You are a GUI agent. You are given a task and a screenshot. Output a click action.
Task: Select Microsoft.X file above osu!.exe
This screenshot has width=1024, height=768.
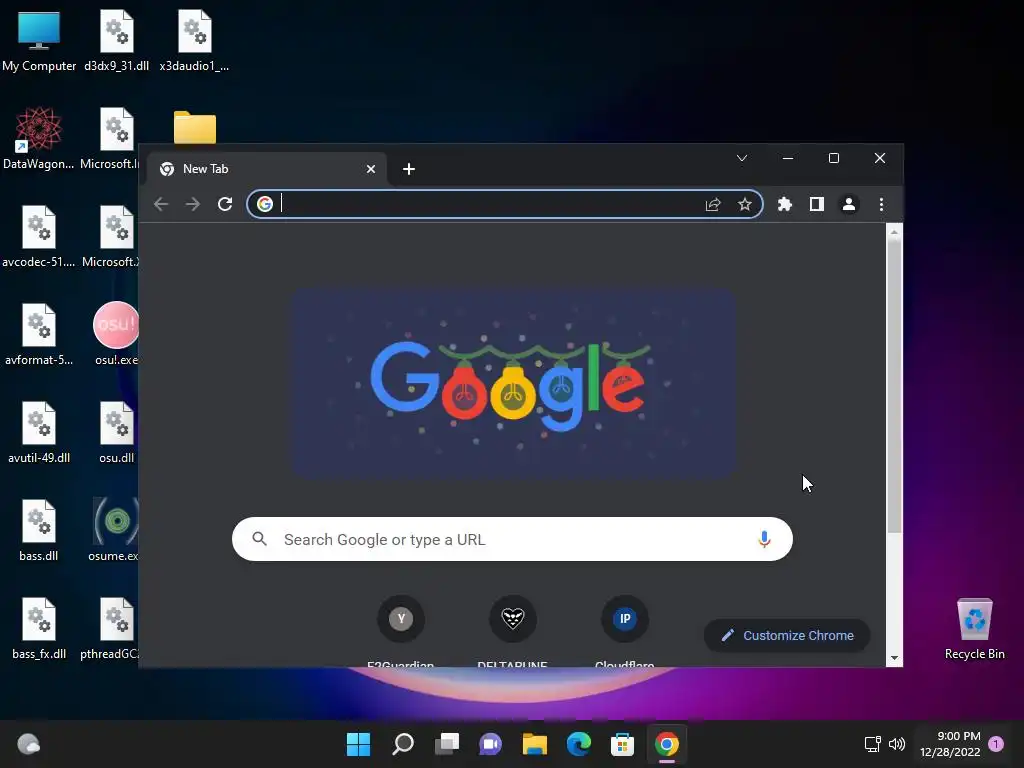click(111, 237)
